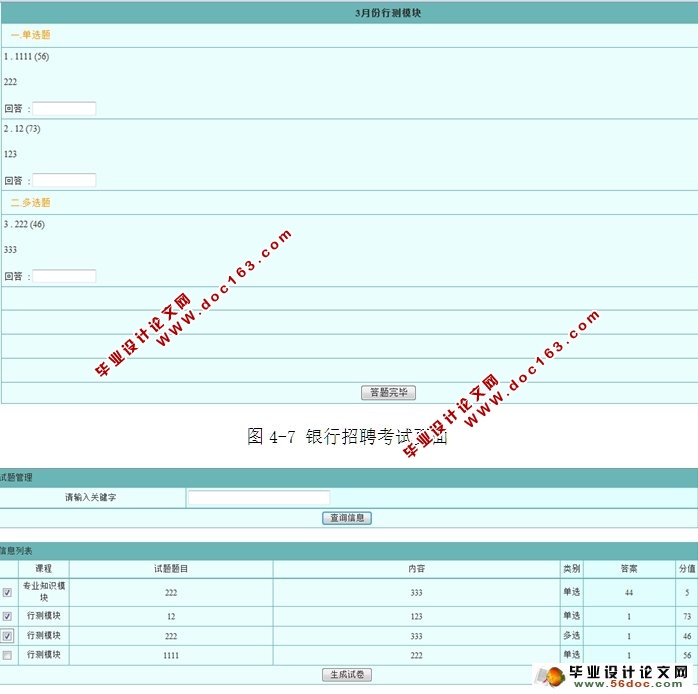Uncheck the 专业知识模块 row checkbox
Viewport: 698px width, 694px height.
[7, 593]
